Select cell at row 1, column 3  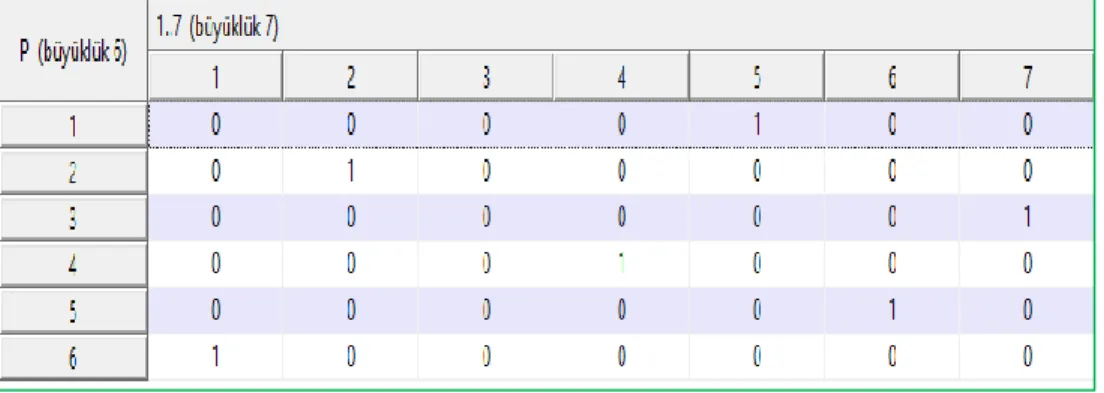point(486,125)
